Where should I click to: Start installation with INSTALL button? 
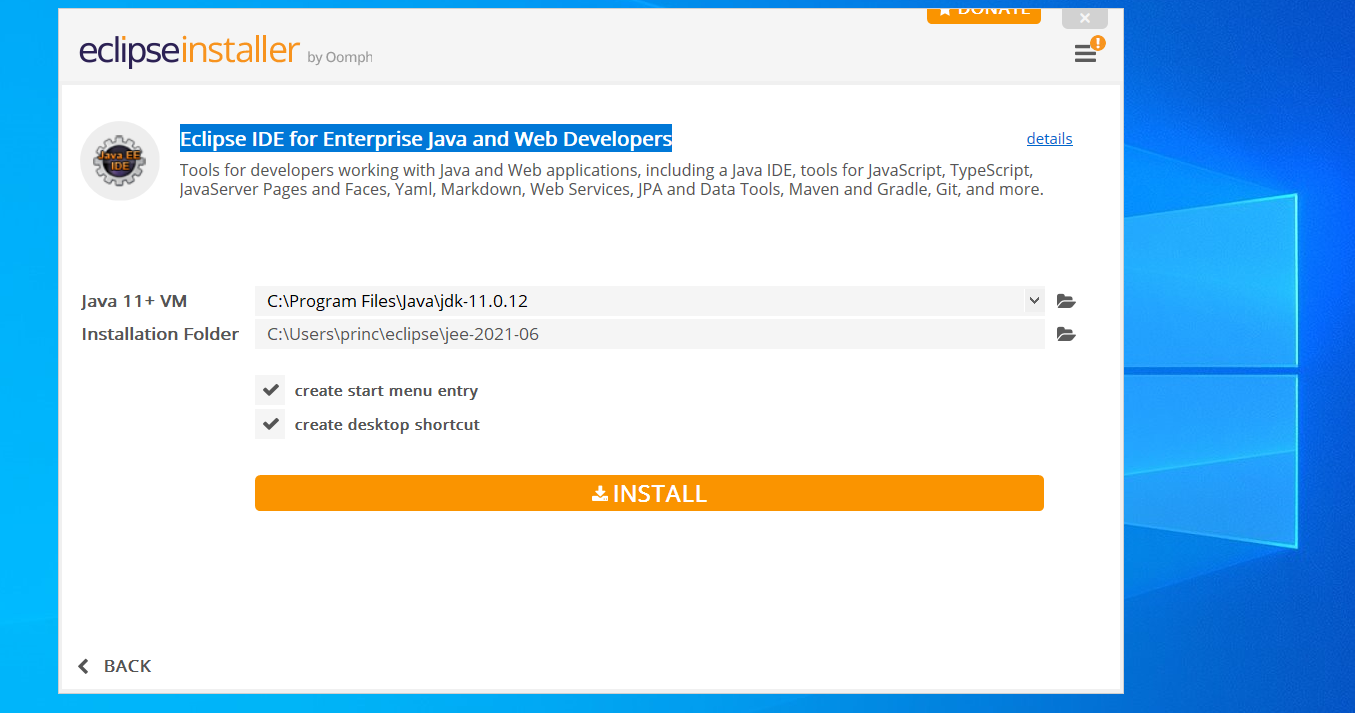tap(649, 493)
